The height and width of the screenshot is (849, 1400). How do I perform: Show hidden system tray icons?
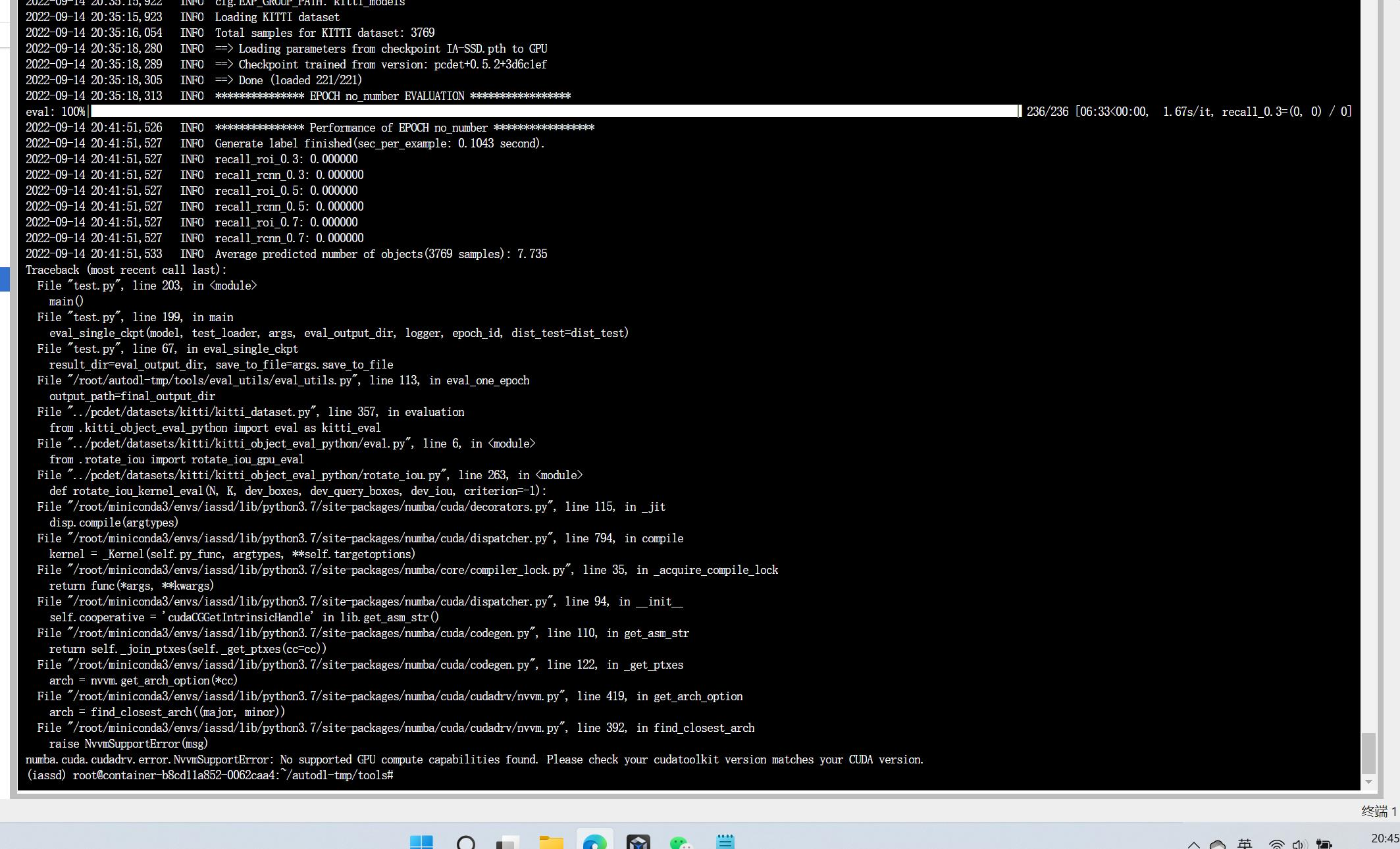coord(1193,844)
